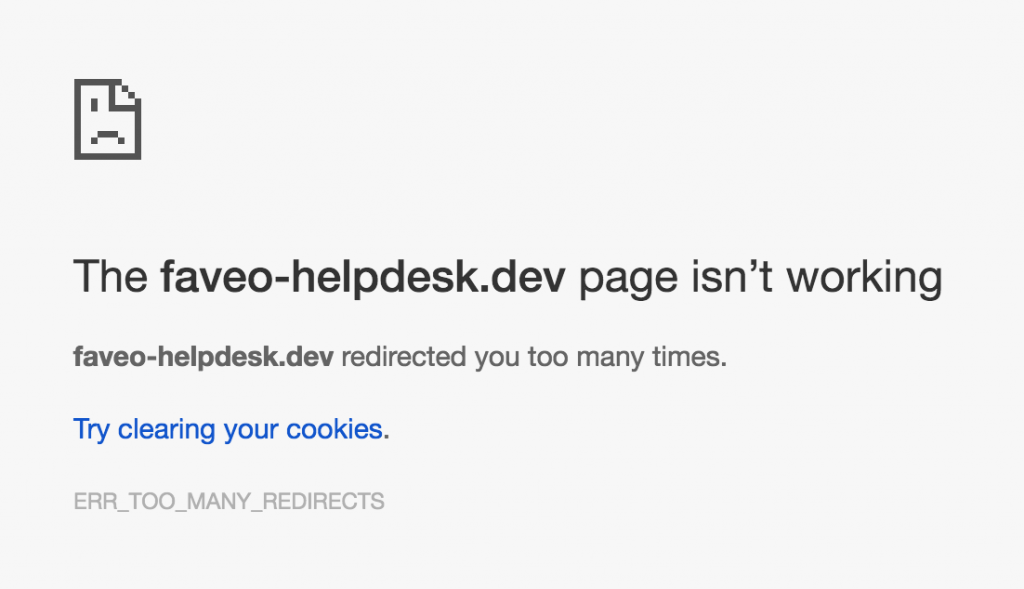This screenshot has width=1024, height=589.
Task: Click the sad face error page icon
Action: (107, 119)
